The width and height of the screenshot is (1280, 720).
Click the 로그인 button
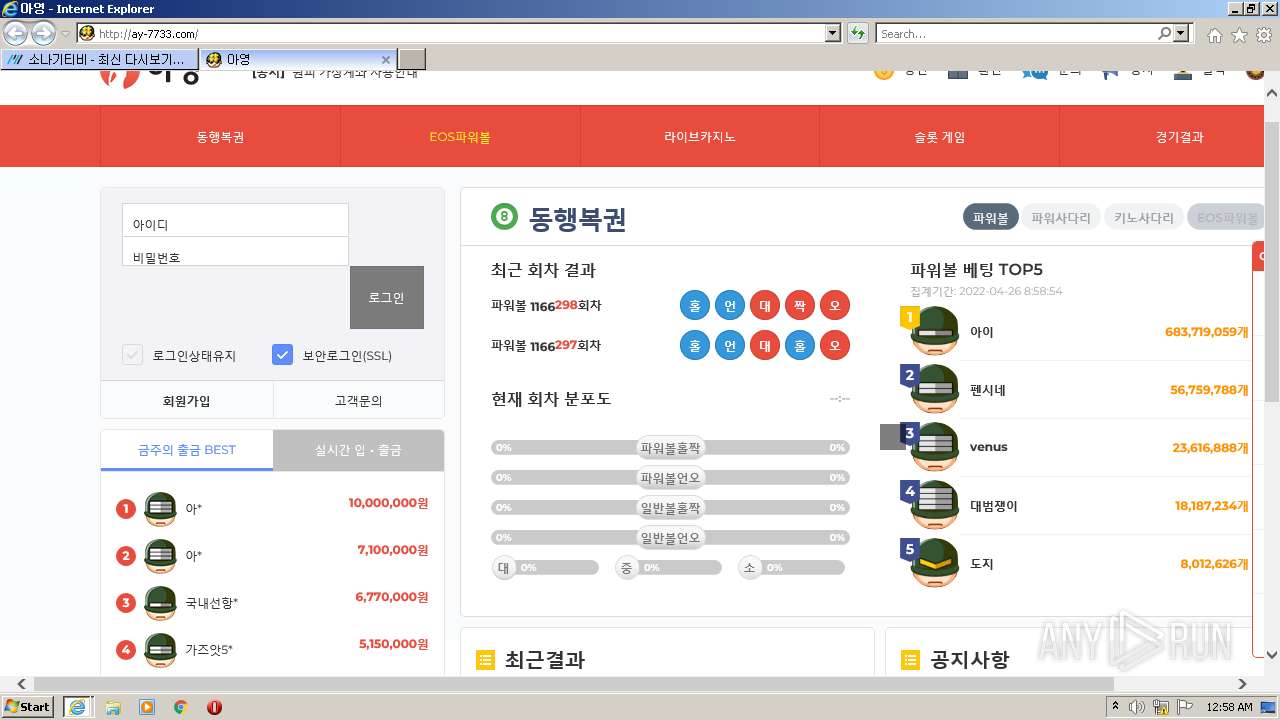(x=386, y=297)
